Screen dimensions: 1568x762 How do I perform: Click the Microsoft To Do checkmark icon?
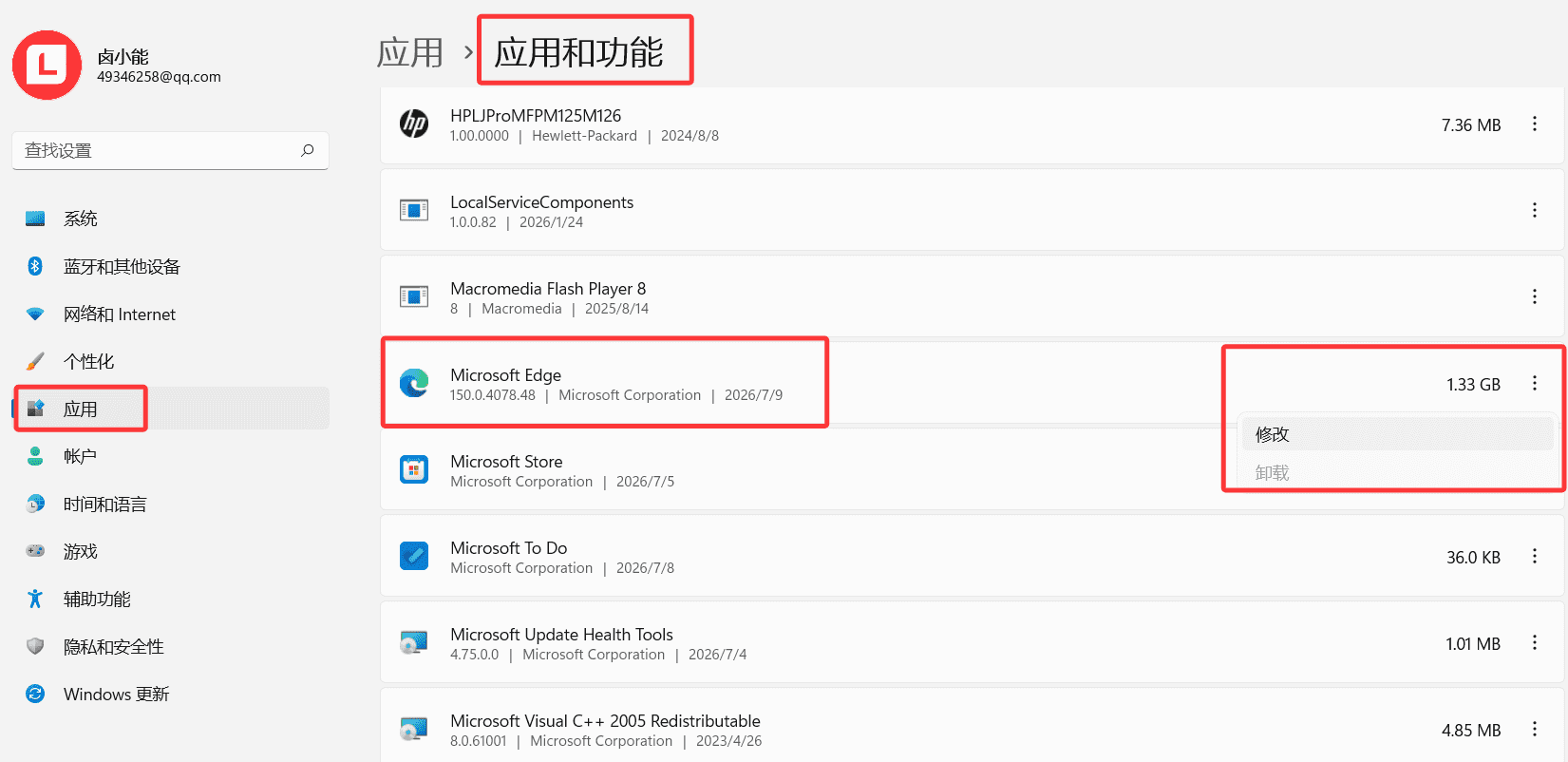pyautogui.click(x=414, y=556)
